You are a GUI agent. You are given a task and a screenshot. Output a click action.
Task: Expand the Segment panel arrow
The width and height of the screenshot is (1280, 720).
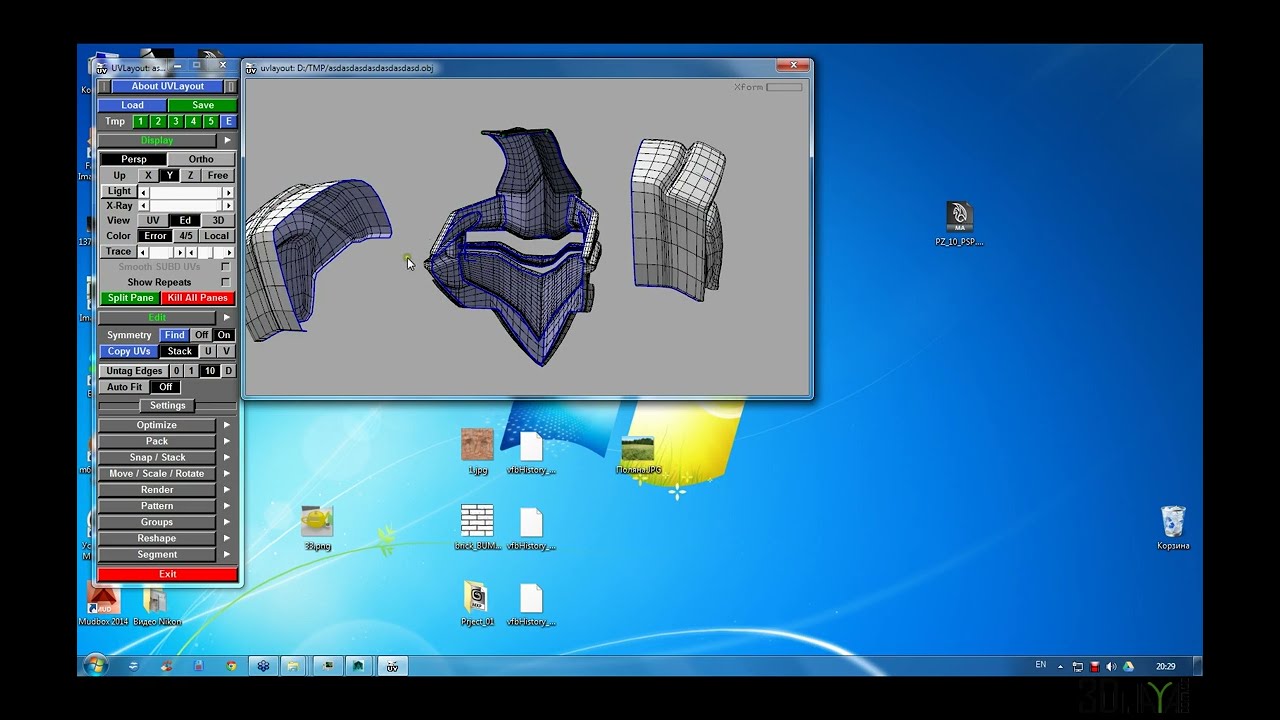[x=227, y=555]
